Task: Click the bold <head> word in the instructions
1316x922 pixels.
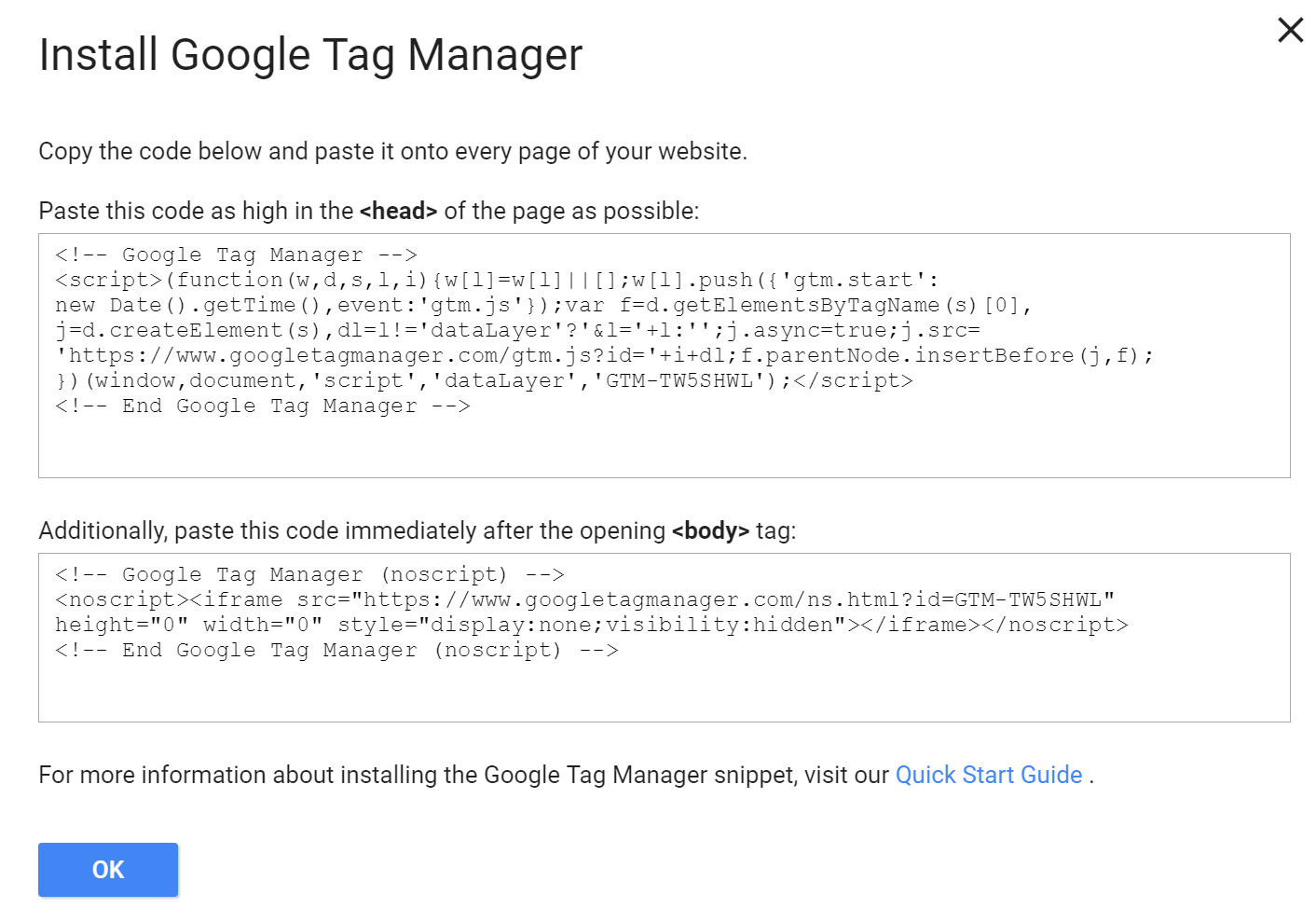Action: pos(398,212)
